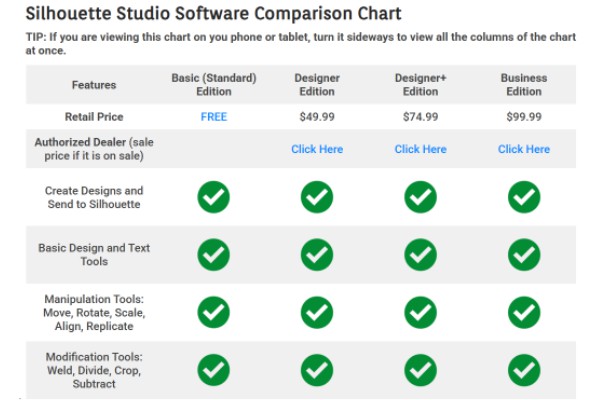
Task: Click Basic Edition checkmark for Modification Tools
Action: pyautogui.click(x=213, y=370)
